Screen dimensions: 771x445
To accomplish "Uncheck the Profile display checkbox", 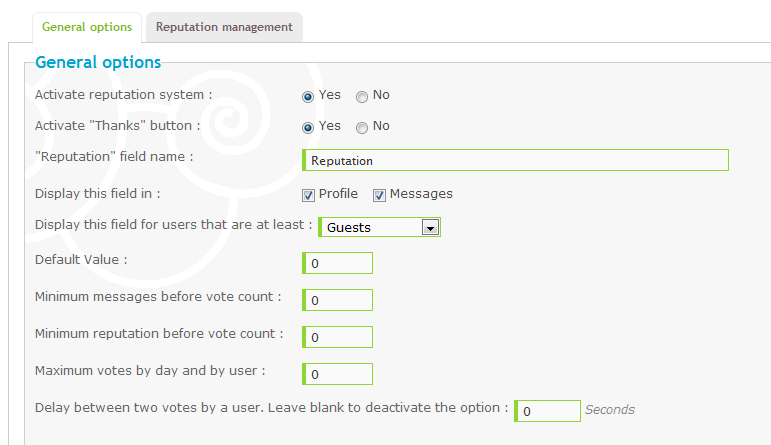I will (308, 195).
